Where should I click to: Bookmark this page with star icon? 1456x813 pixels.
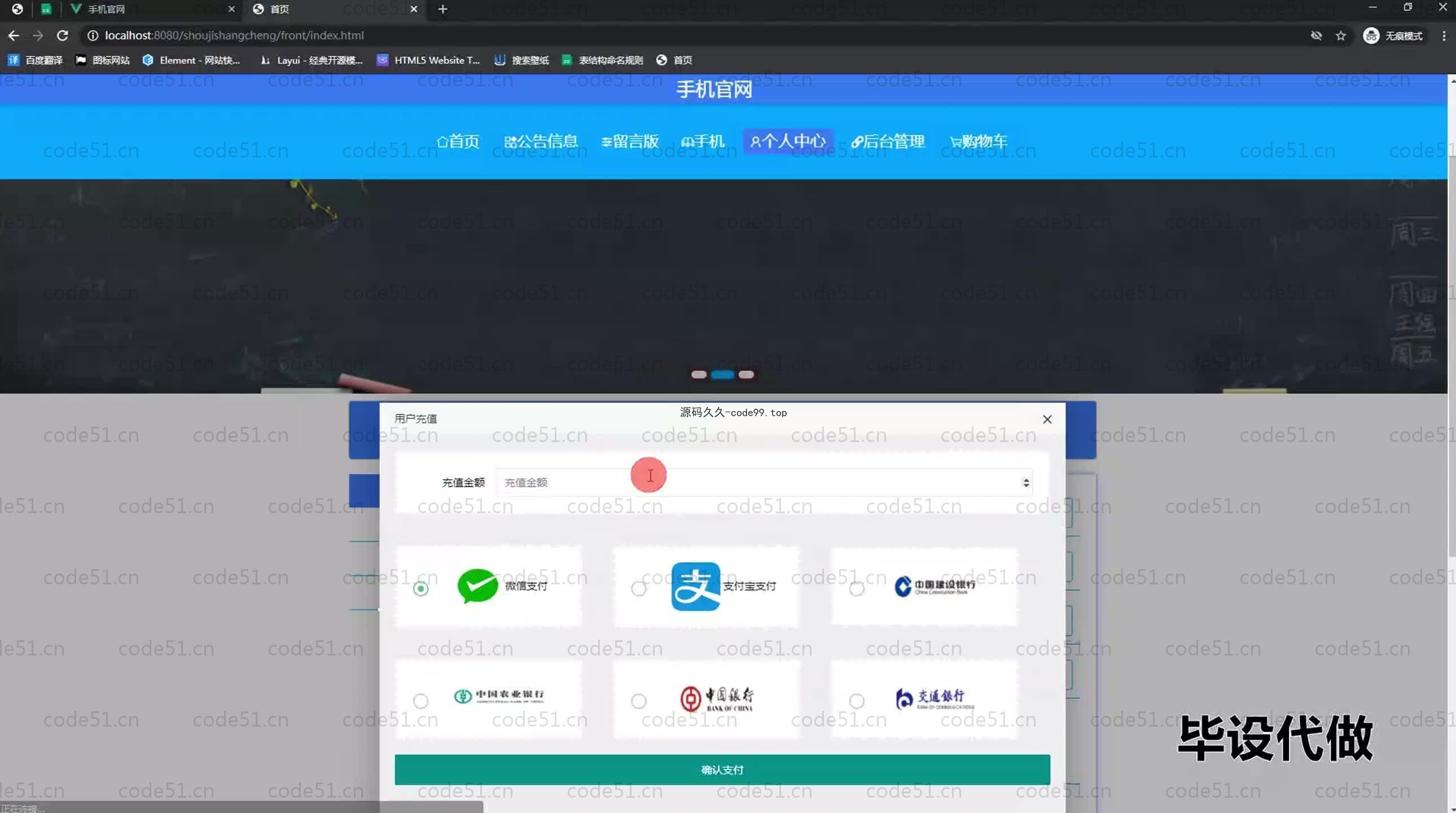(1341, 36)
